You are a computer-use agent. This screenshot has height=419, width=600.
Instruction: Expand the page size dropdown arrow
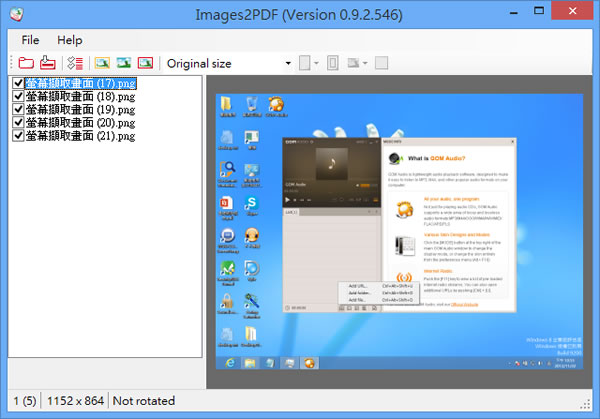tap(317, 63)
